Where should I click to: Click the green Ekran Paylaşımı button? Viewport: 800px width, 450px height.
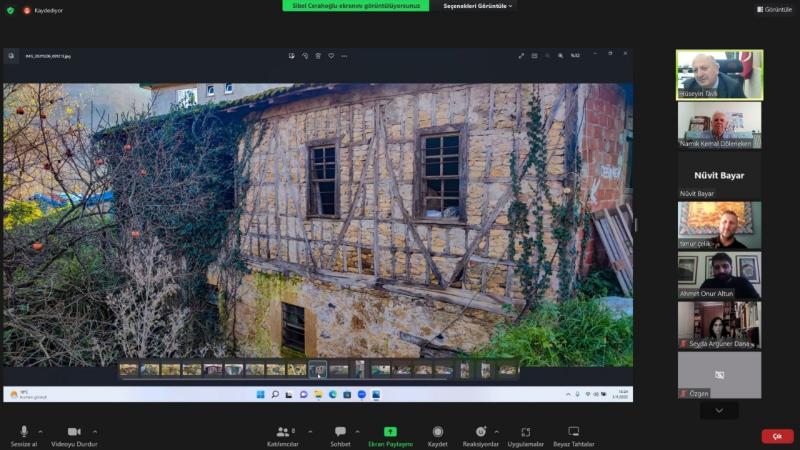390,434
